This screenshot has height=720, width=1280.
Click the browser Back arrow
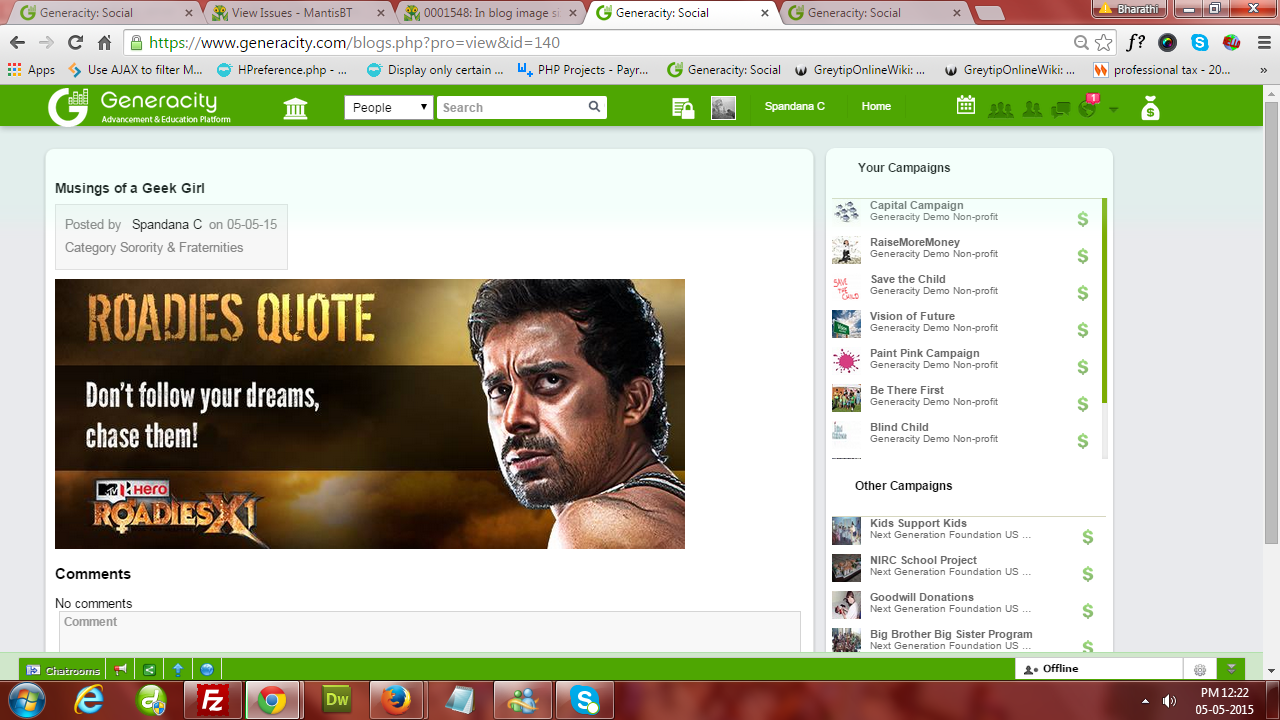[x=17, y=43]
